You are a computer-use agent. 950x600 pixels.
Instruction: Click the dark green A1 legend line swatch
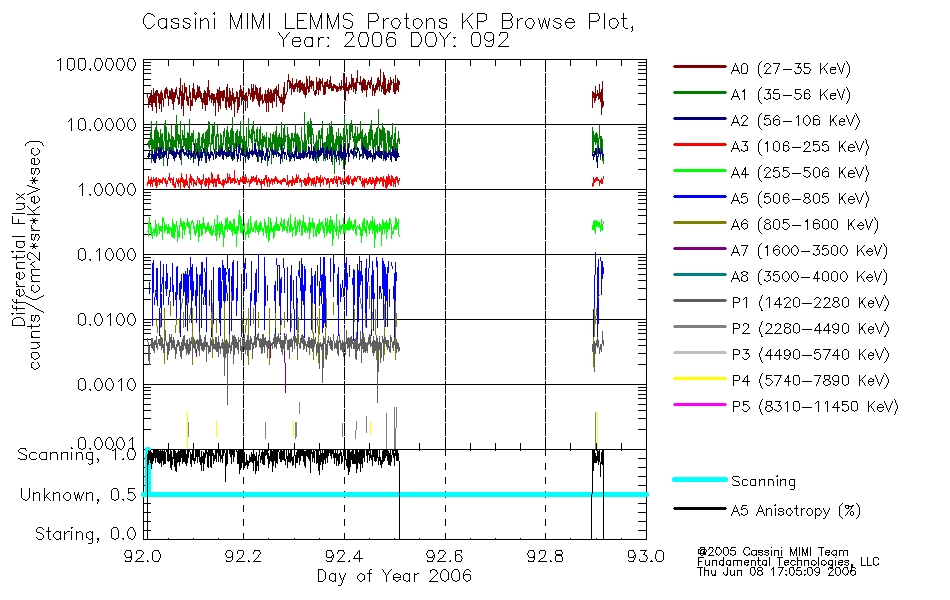coord(700,93)
